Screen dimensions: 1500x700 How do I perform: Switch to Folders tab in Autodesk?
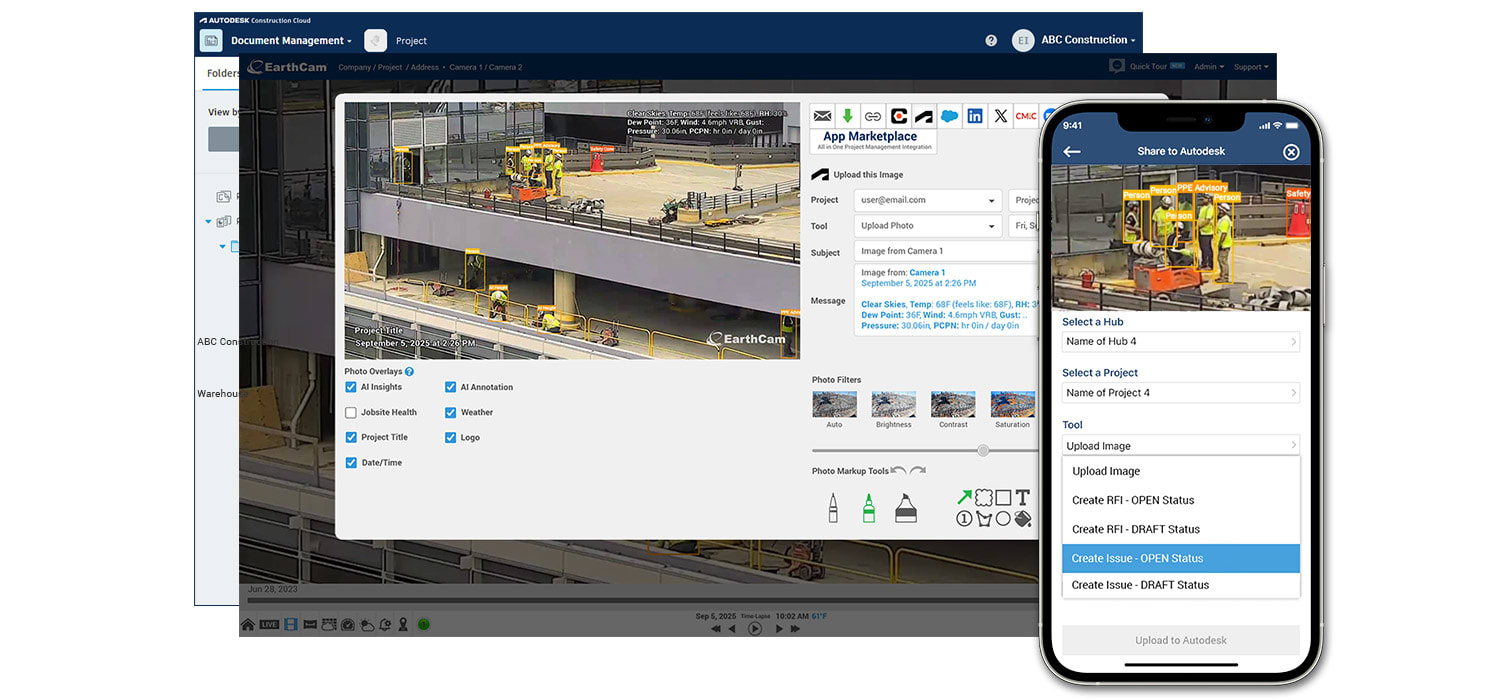tap(222, 73)
